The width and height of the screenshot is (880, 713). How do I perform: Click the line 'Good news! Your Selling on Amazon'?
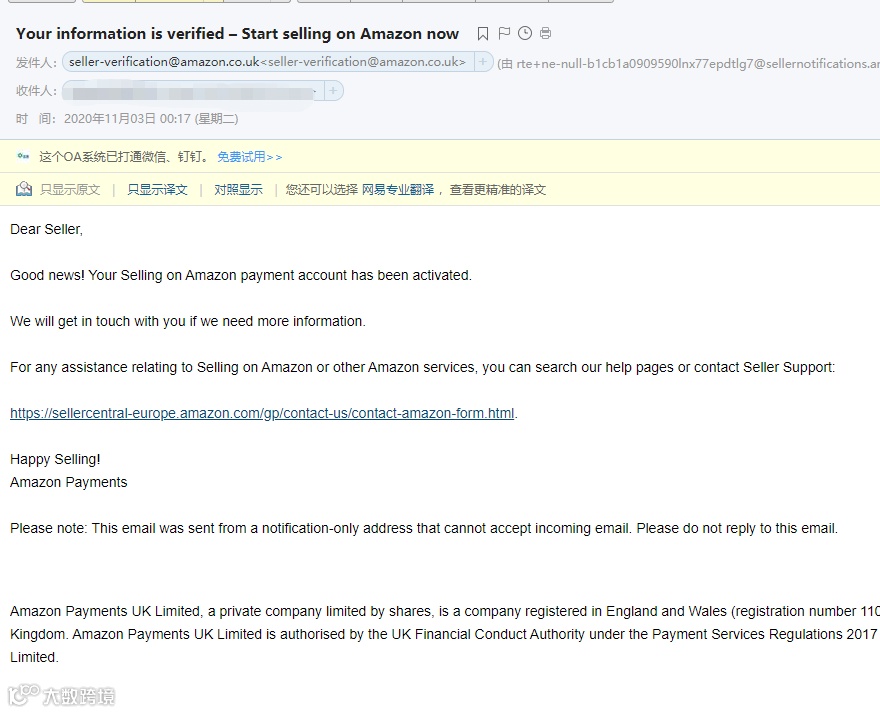point(241,275)
